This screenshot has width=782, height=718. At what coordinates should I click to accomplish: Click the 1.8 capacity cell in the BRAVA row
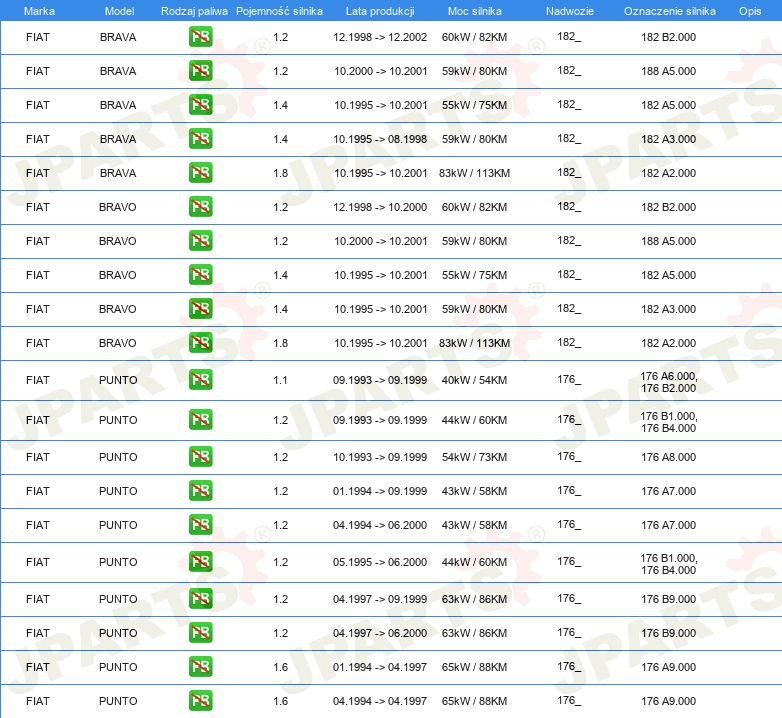coord(280,173)
